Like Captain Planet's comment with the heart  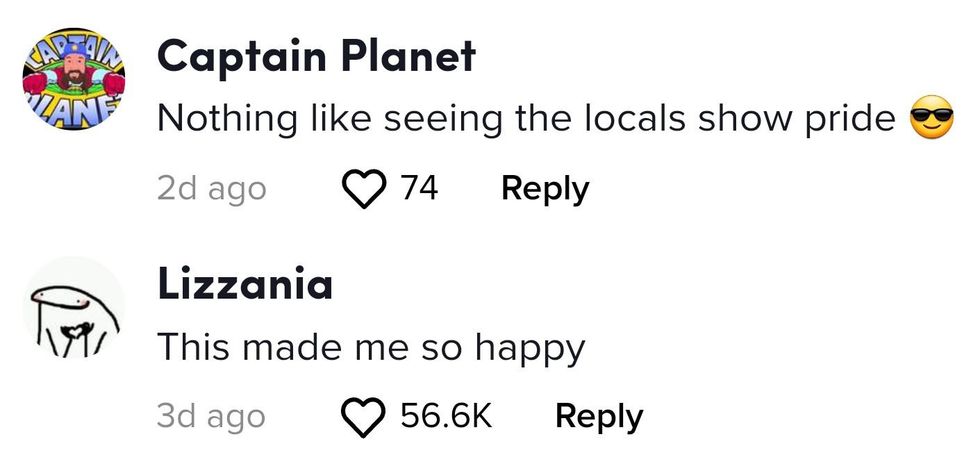pyautogui.click(x=366, y=188)
